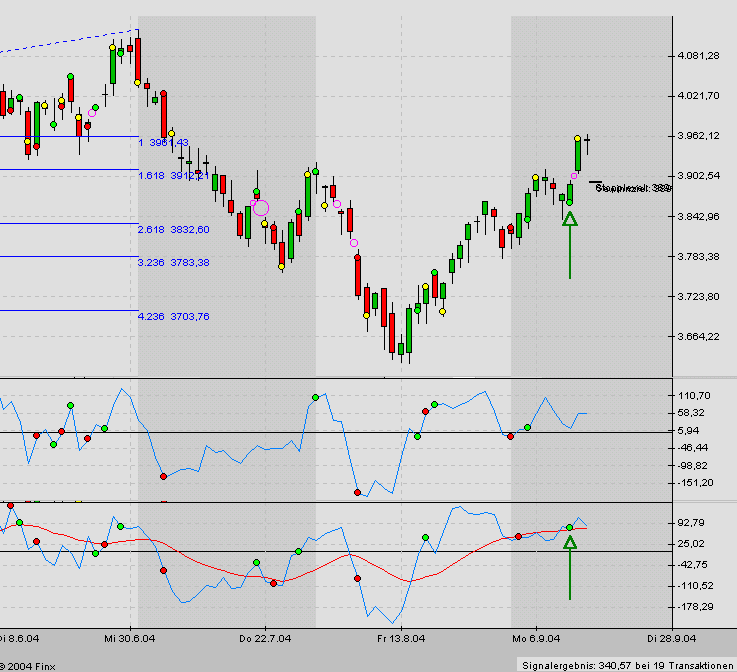Click the Fibonacci label 1 3961,43
The height and width of the screenshot is (672, 737).
[164, 142]
